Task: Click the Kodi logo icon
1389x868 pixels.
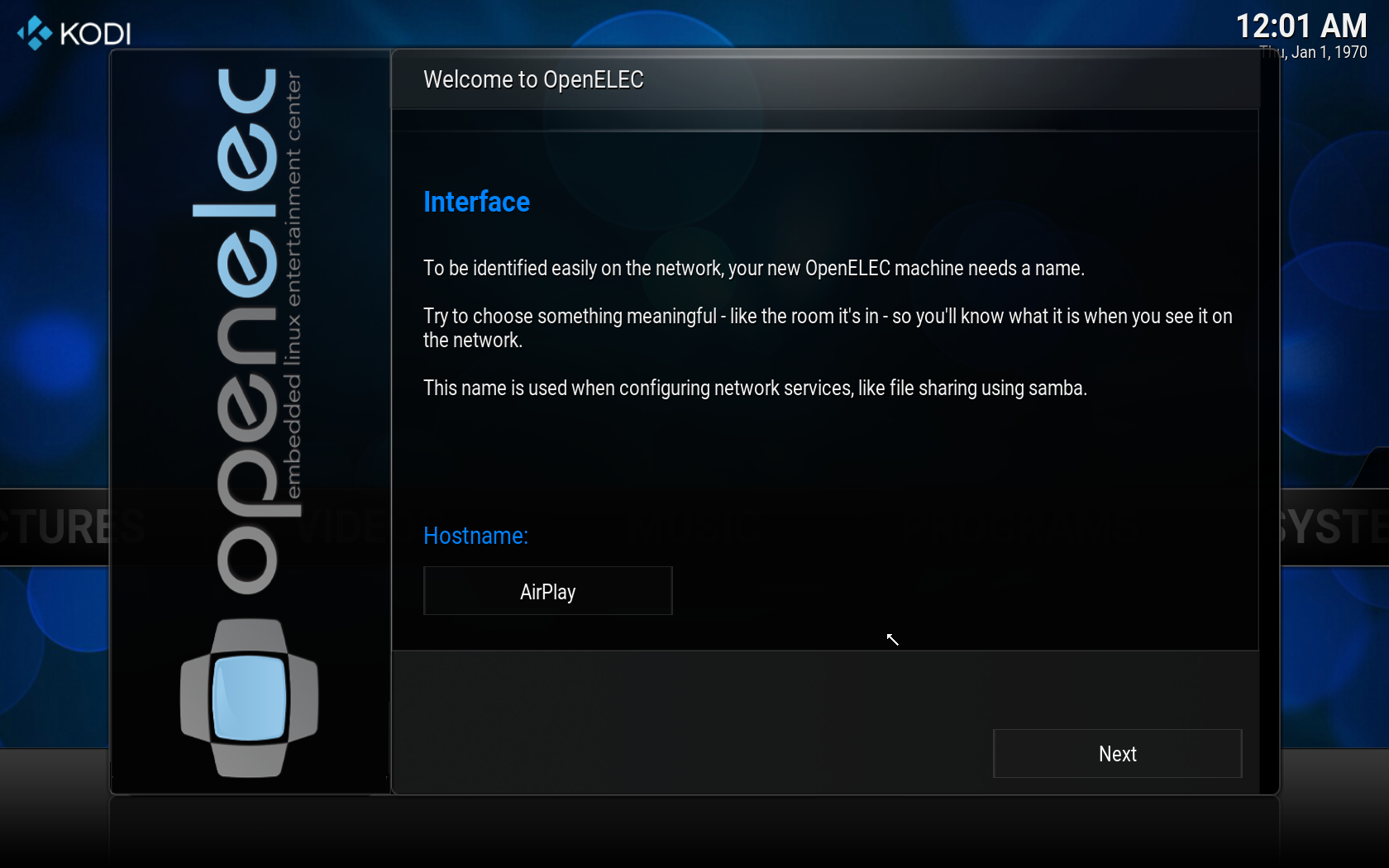Action: tap(35, 33)
